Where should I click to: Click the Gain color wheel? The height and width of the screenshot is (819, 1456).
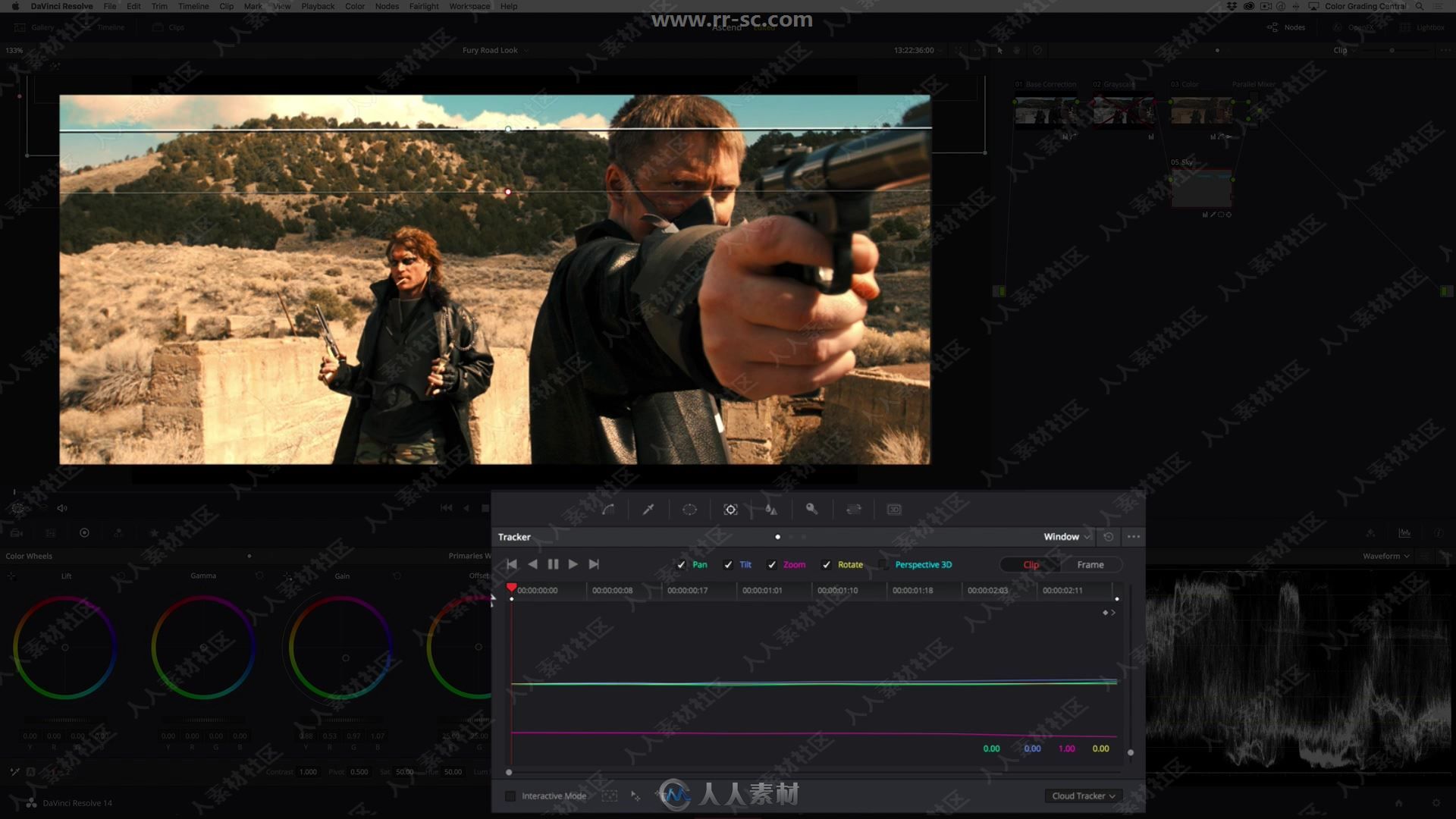coord(340,648)
